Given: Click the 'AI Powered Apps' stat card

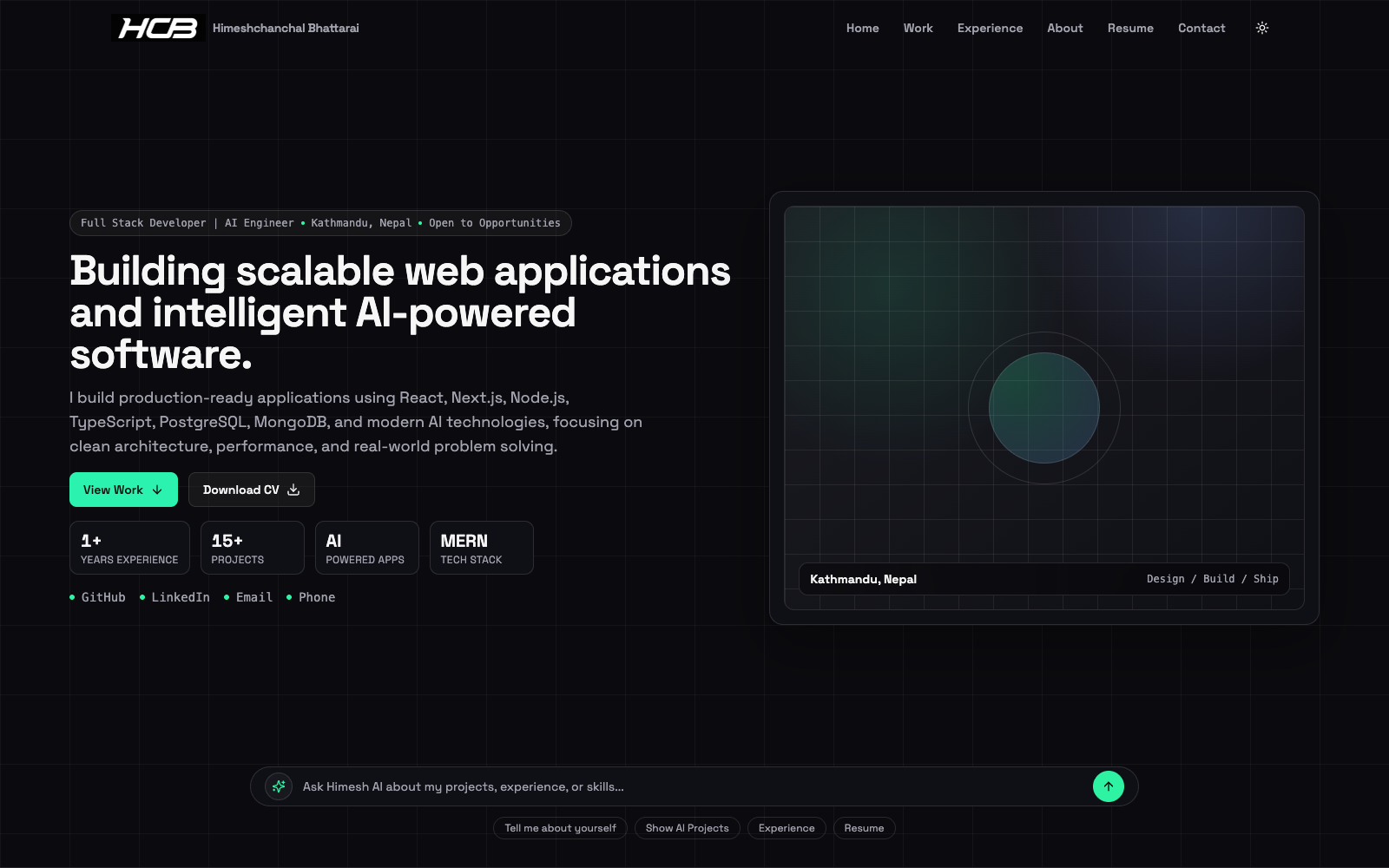Looking at the screenshot, I should pos(367,548).
